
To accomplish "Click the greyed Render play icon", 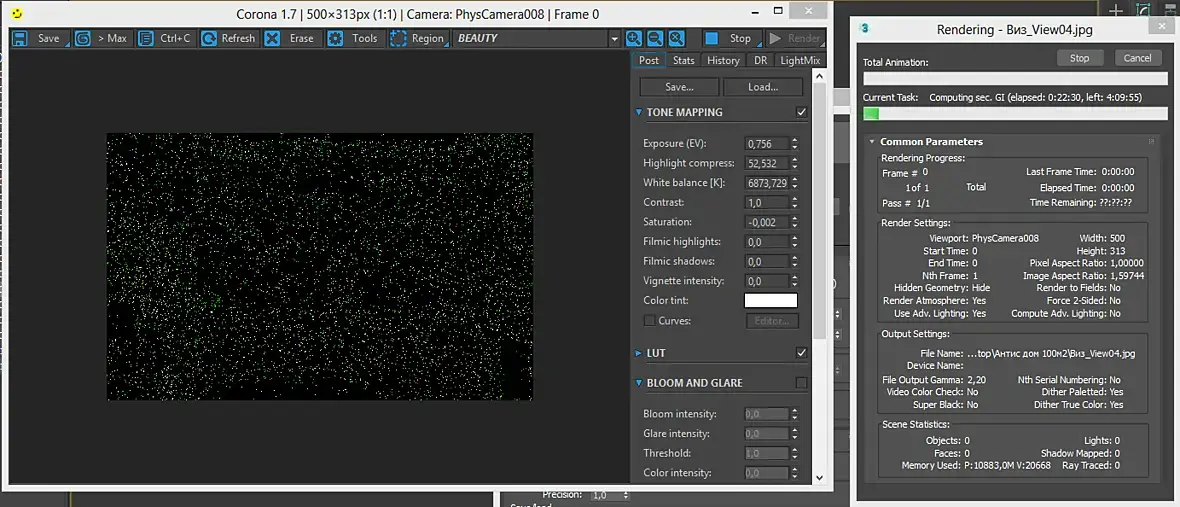I will coord(774,38).
